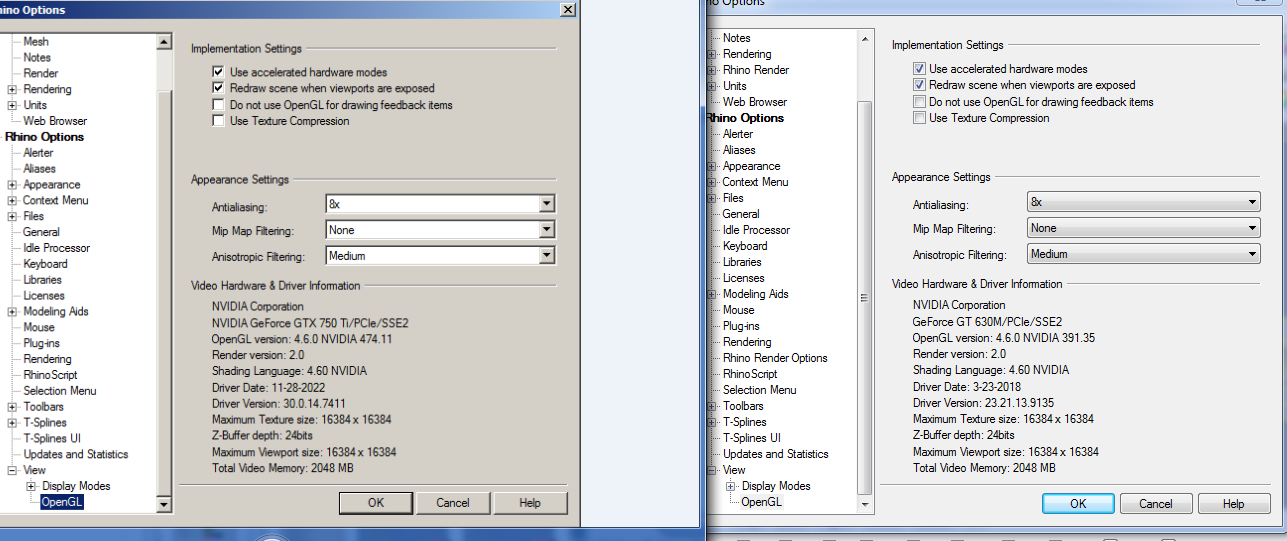Select T-Splines UI in GTX 750 Ti window
The image size is (1287, 541).
[52, 438]
